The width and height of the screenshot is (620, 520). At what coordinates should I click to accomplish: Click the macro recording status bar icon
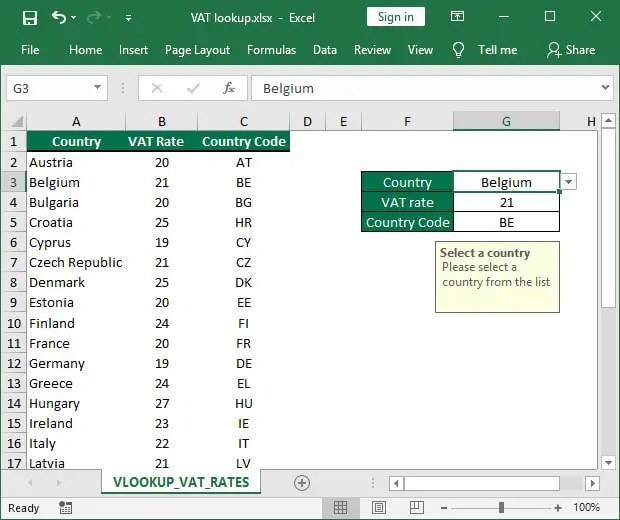tap(65, 507)
